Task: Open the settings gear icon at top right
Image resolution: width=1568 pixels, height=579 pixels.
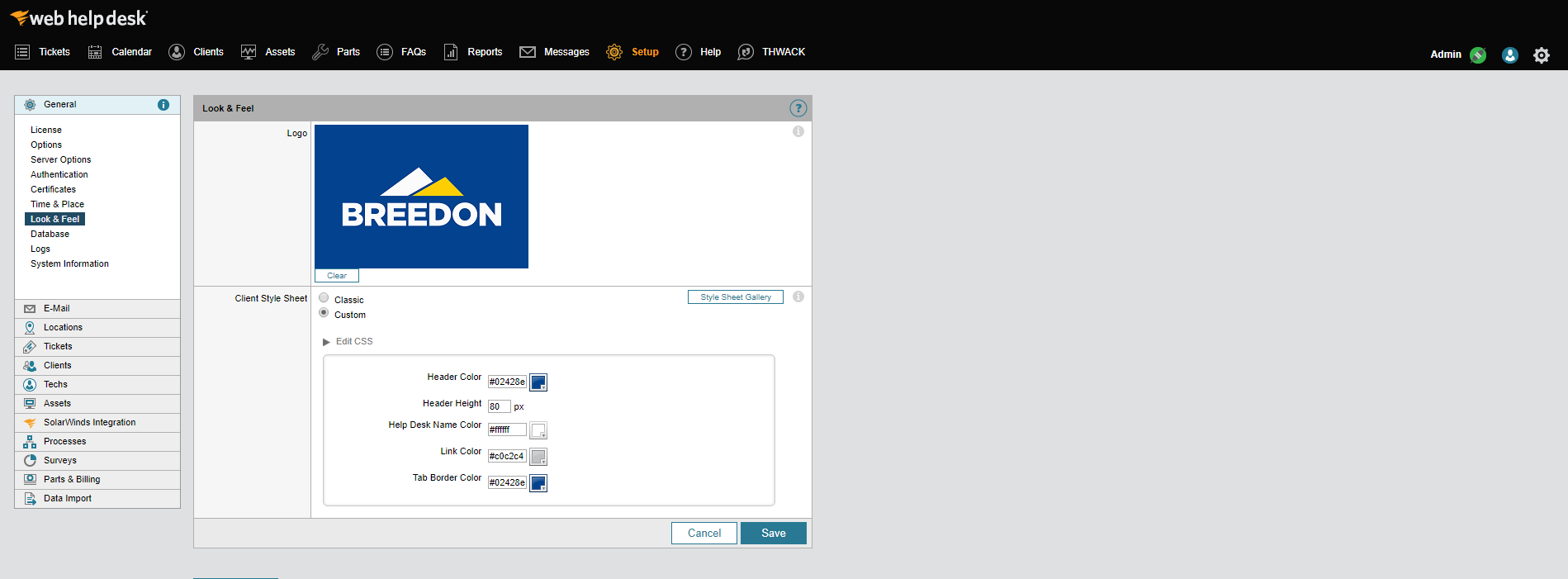Action: coord(1542,55)
